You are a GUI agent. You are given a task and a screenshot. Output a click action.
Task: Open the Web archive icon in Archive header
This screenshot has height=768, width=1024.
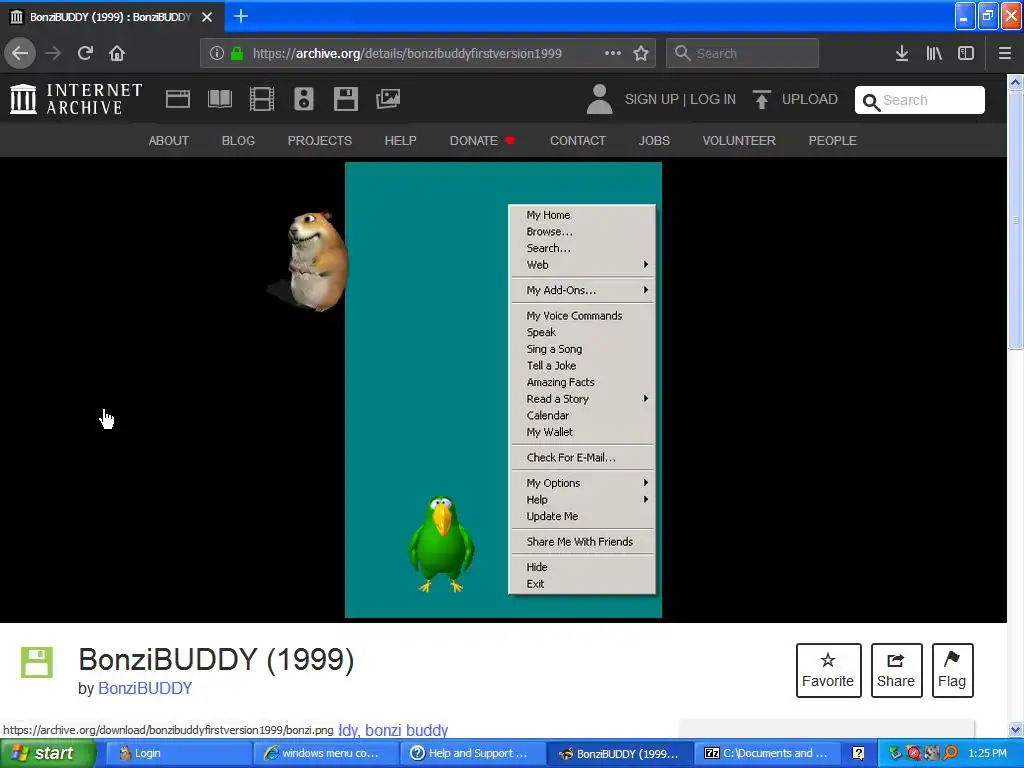[x=178, y=99]
